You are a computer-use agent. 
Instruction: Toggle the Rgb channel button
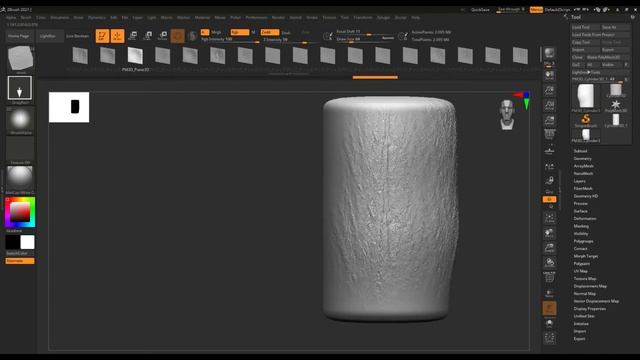[x=240, y=32]
